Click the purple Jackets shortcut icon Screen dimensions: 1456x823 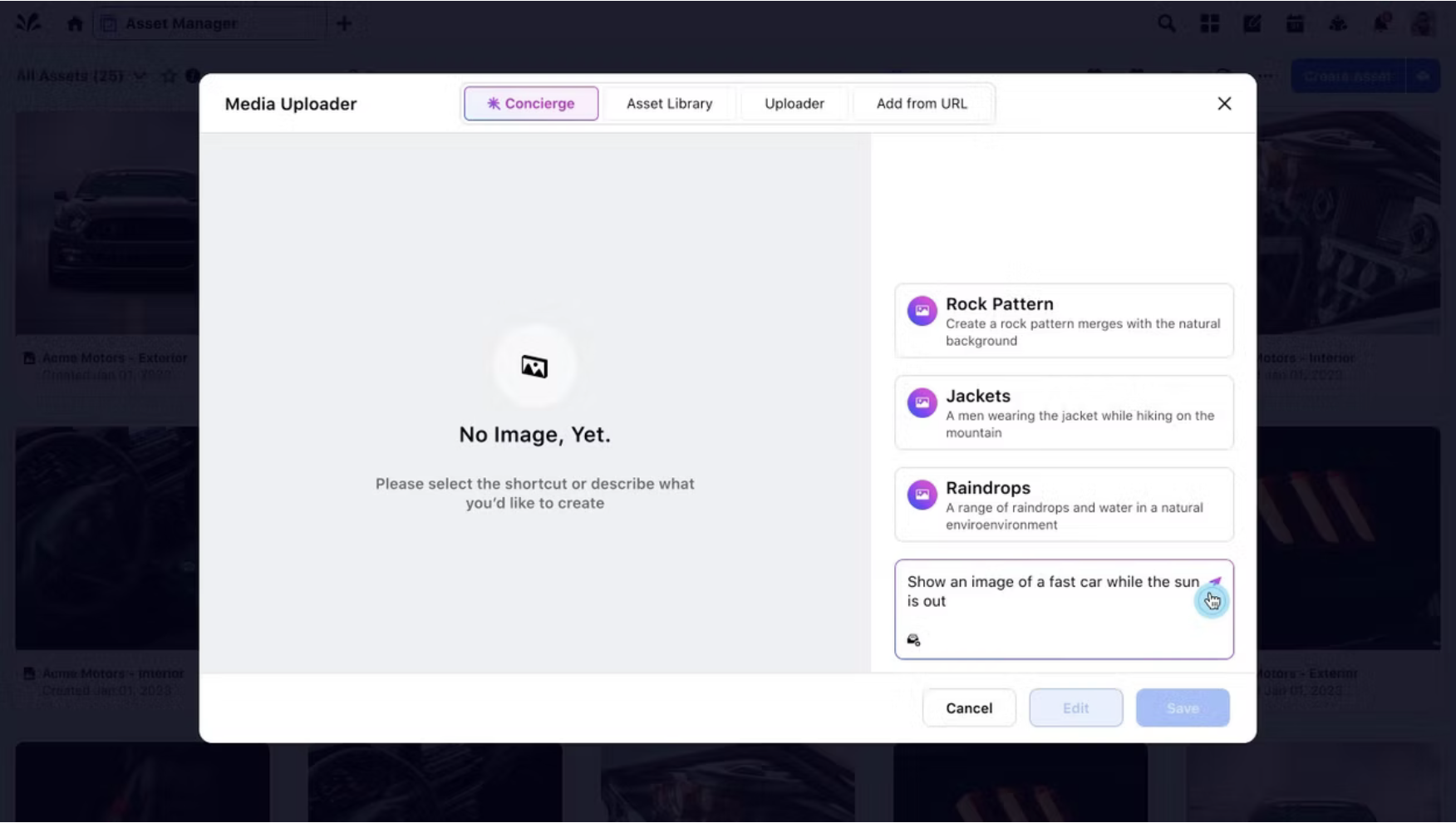tap(922, 403)
